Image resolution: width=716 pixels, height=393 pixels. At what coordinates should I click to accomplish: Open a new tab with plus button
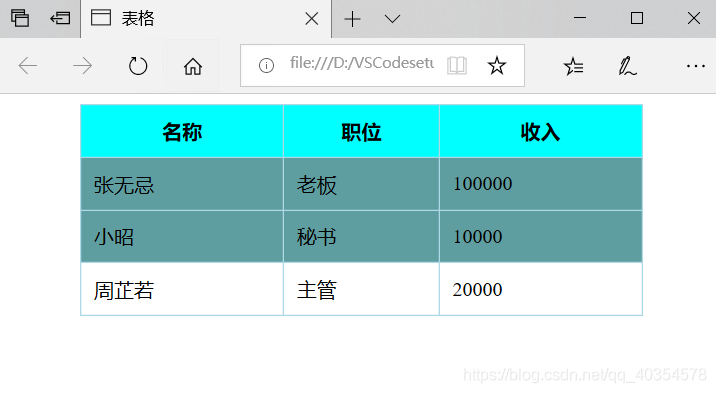(352, 19)
